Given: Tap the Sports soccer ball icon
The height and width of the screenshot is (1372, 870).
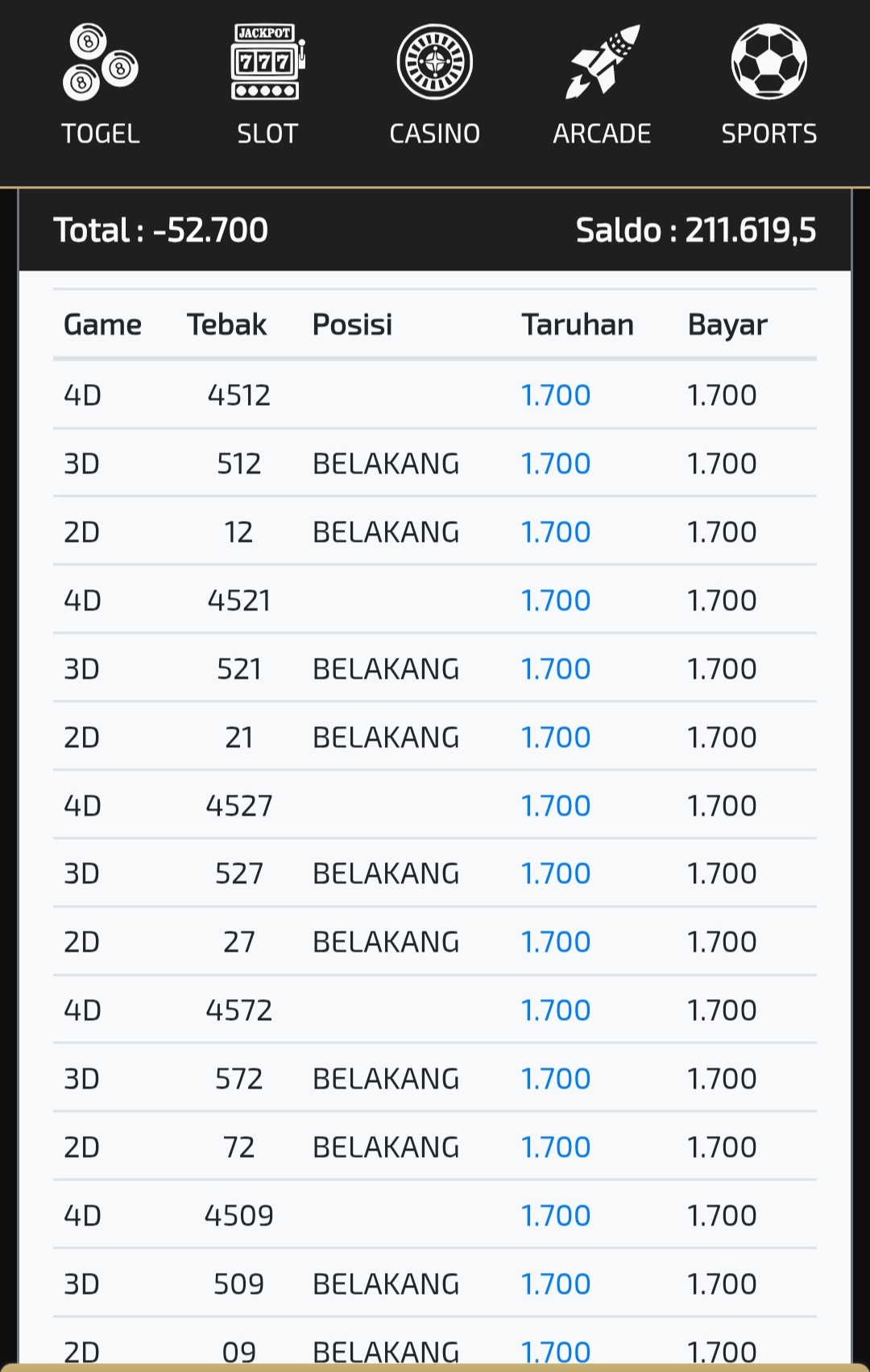Looking at the screenshot, I should (768, 63).
